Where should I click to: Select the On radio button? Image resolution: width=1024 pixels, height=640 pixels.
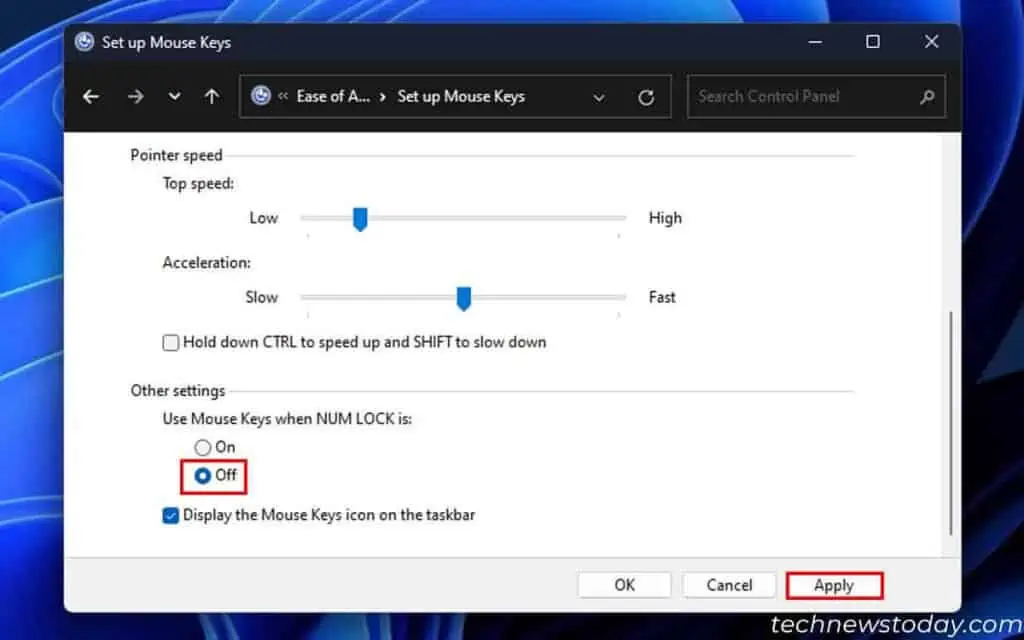(x=202, y=447)
